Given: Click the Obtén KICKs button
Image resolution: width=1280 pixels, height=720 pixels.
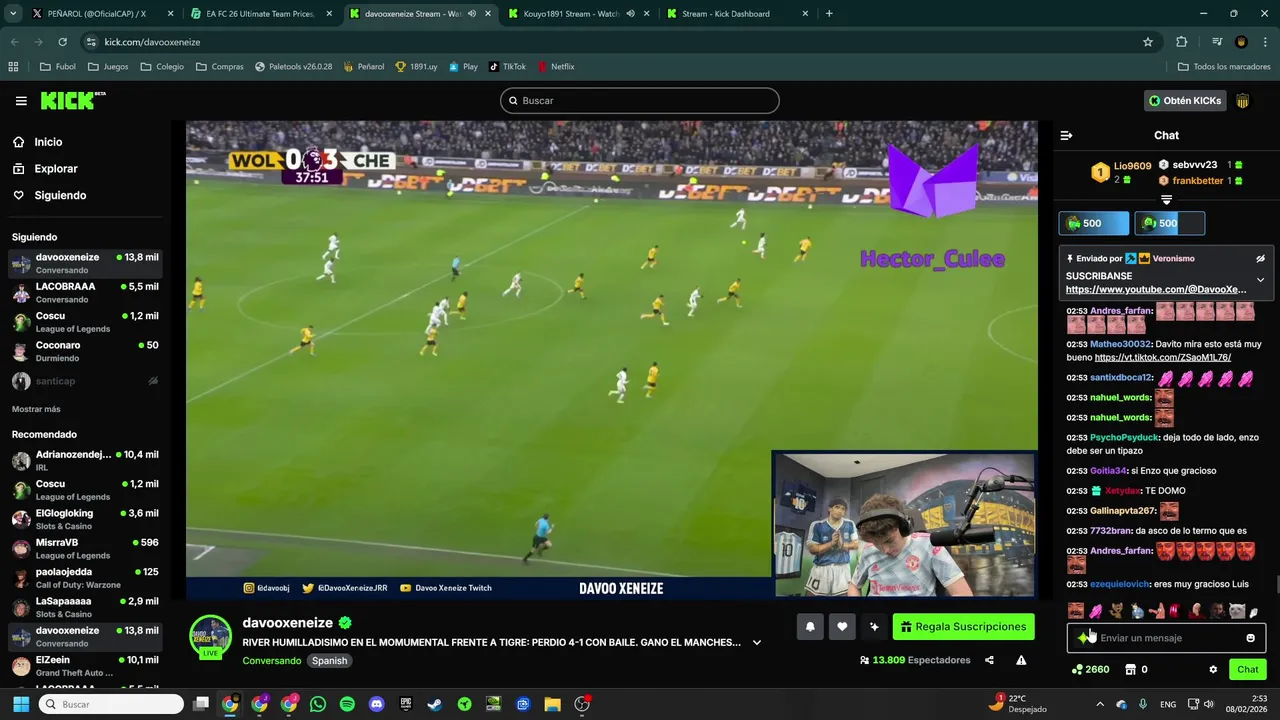Looking at the screenshot, I should (1185, 100).
